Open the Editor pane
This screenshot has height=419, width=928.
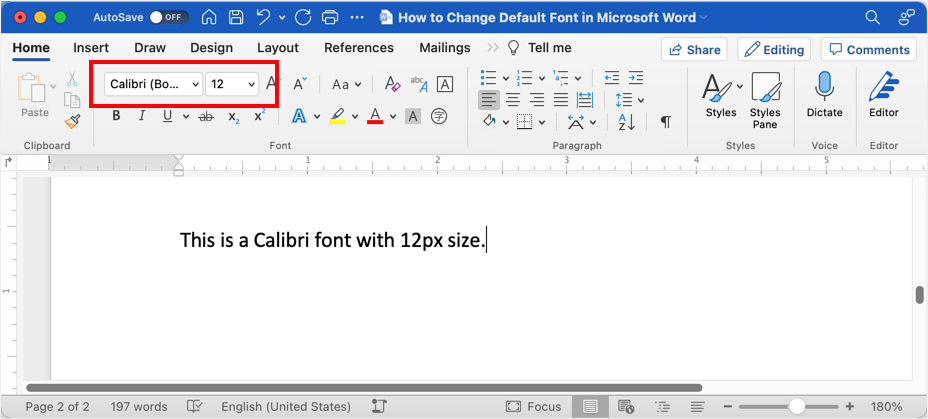tap(884, 95)
